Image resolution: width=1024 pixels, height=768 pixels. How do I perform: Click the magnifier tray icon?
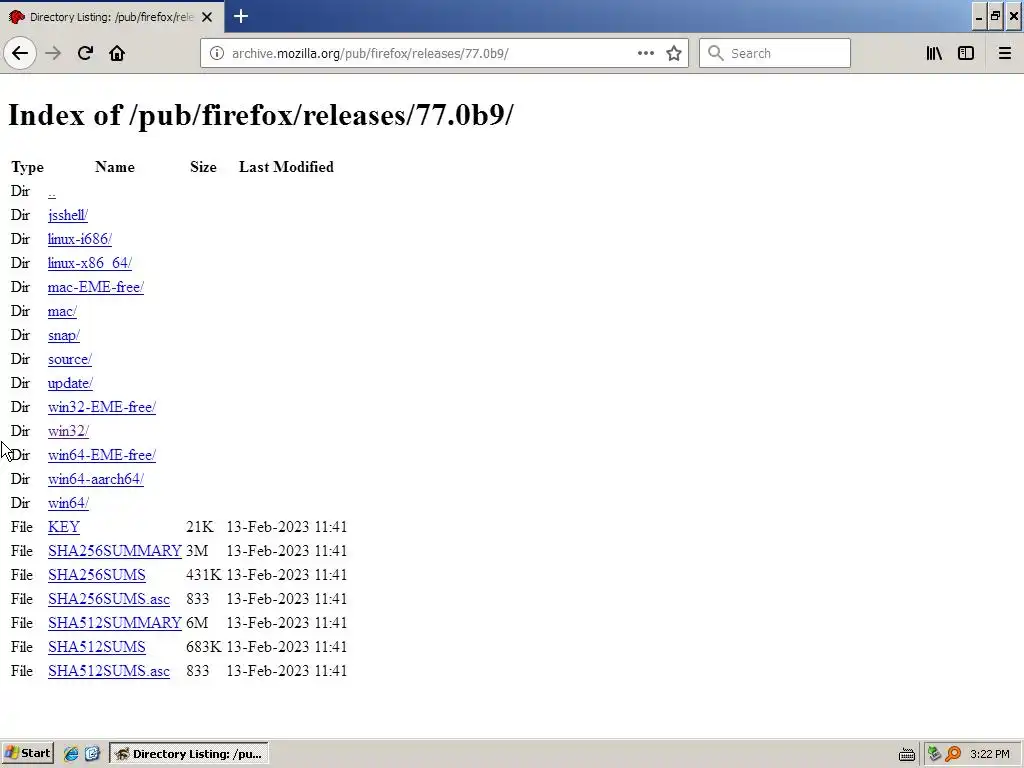[x=953, y=754]
